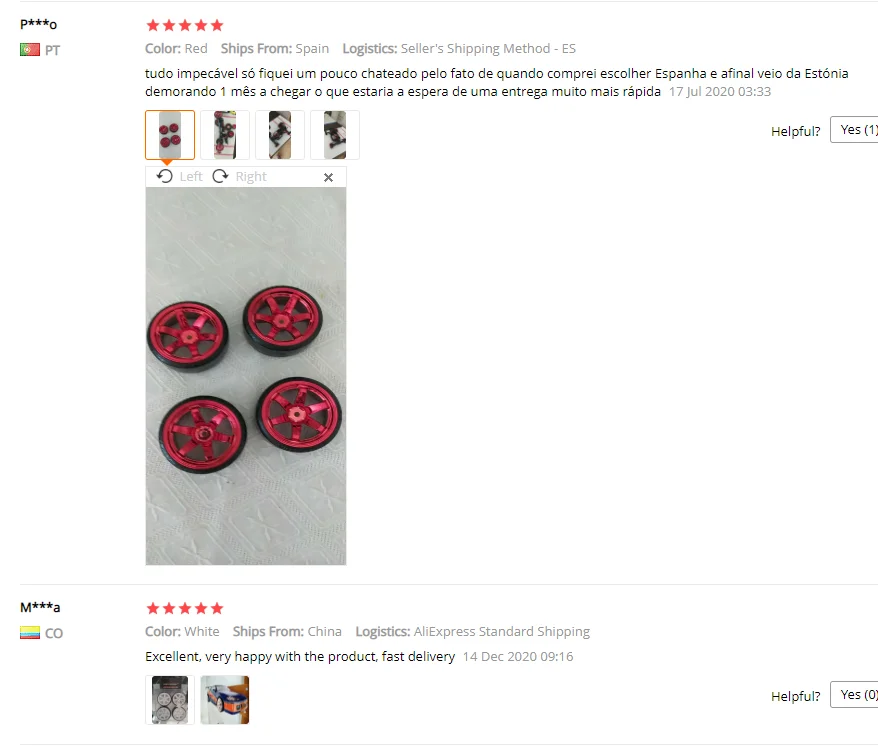Viewport: 878px width, 746px height.
Task: Open second review photo thumbnail
Action: 225,135
